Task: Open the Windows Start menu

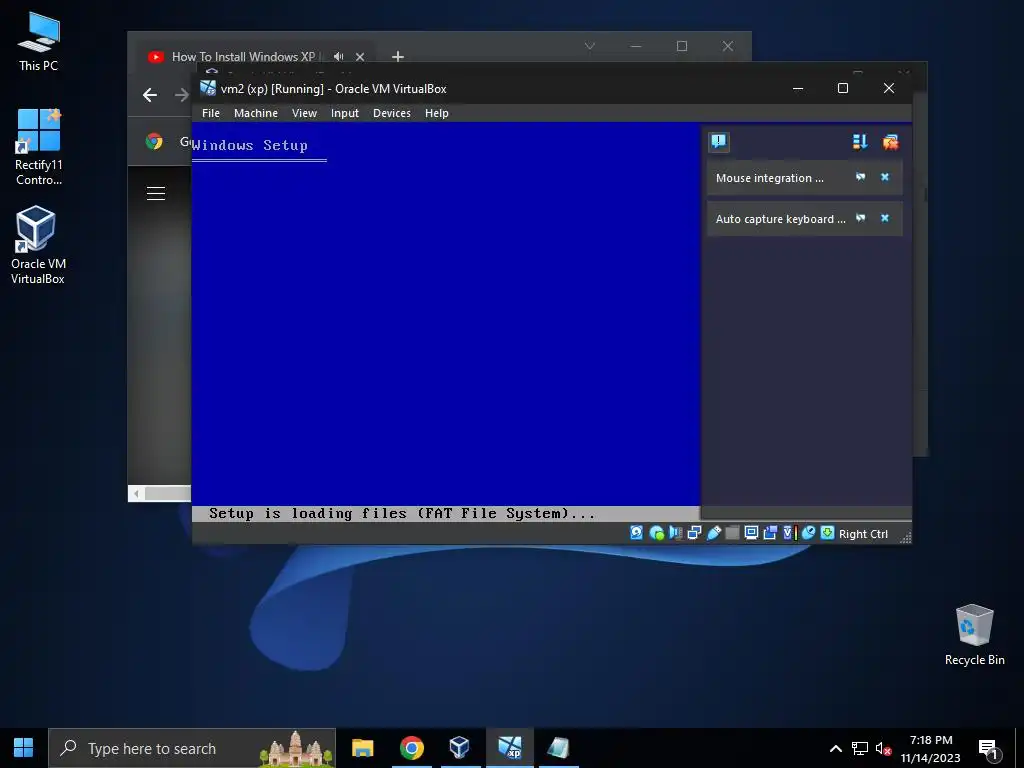Action: 24,748
